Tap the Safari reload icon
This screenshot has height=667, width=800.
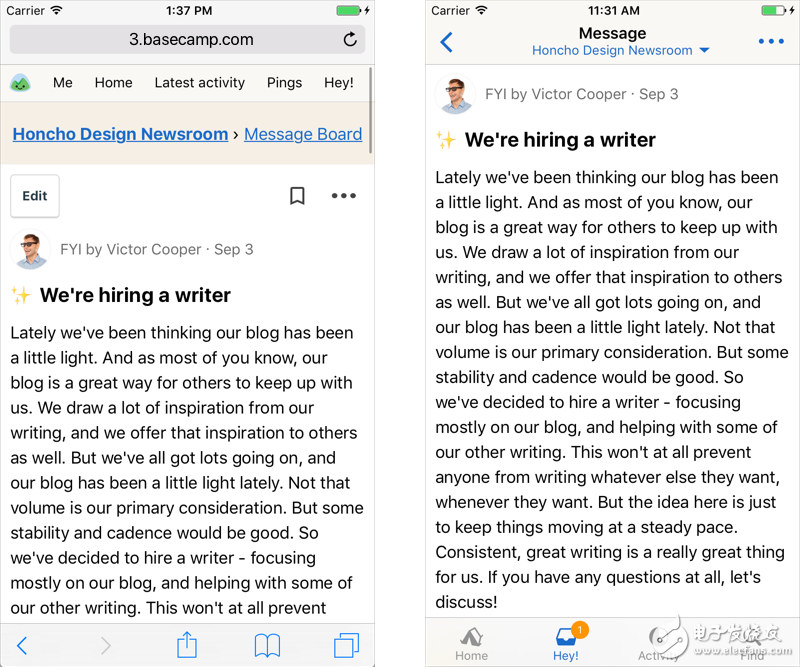349,40
